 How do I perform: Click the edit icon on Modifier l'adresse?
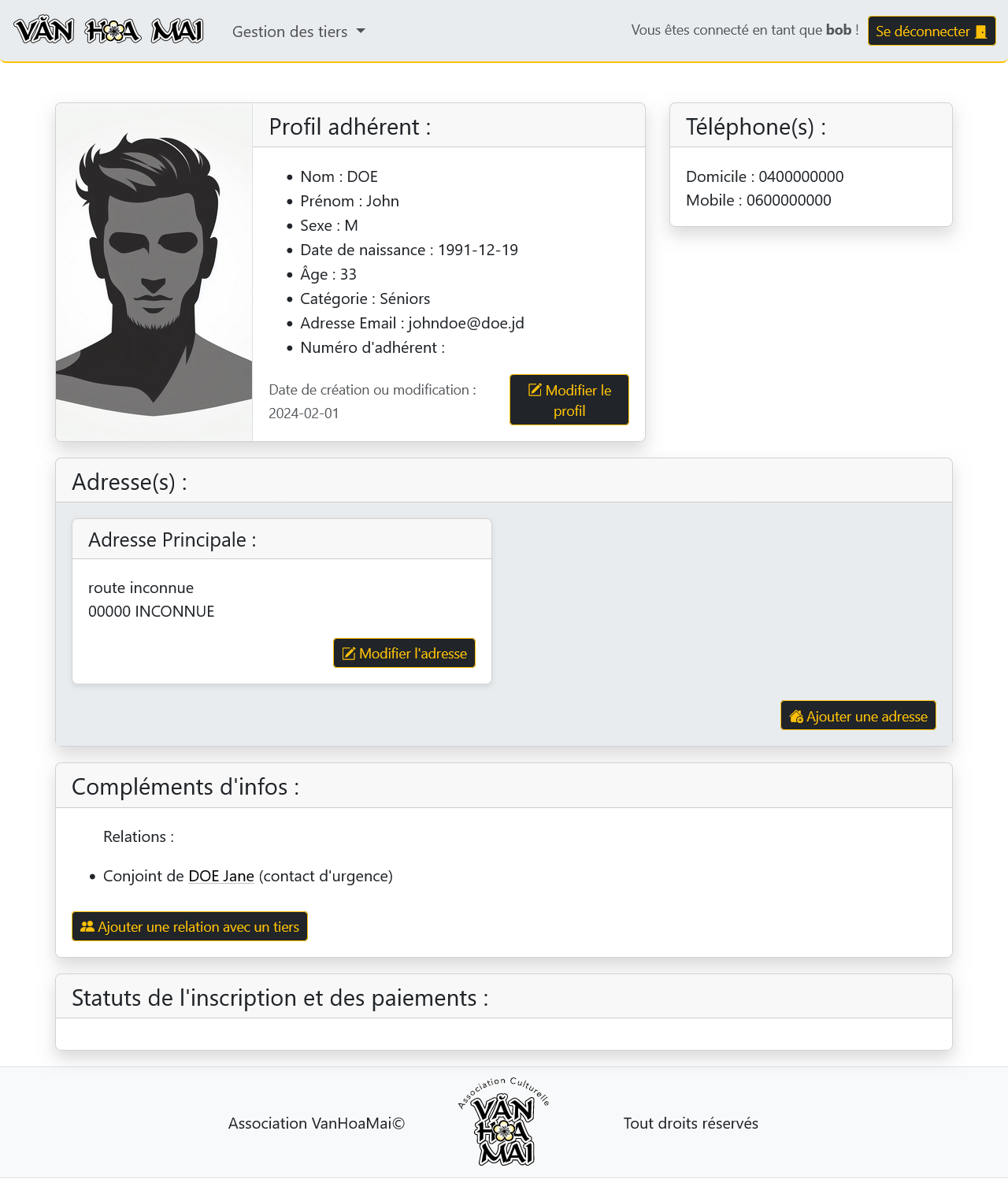(x=349, y=654)
